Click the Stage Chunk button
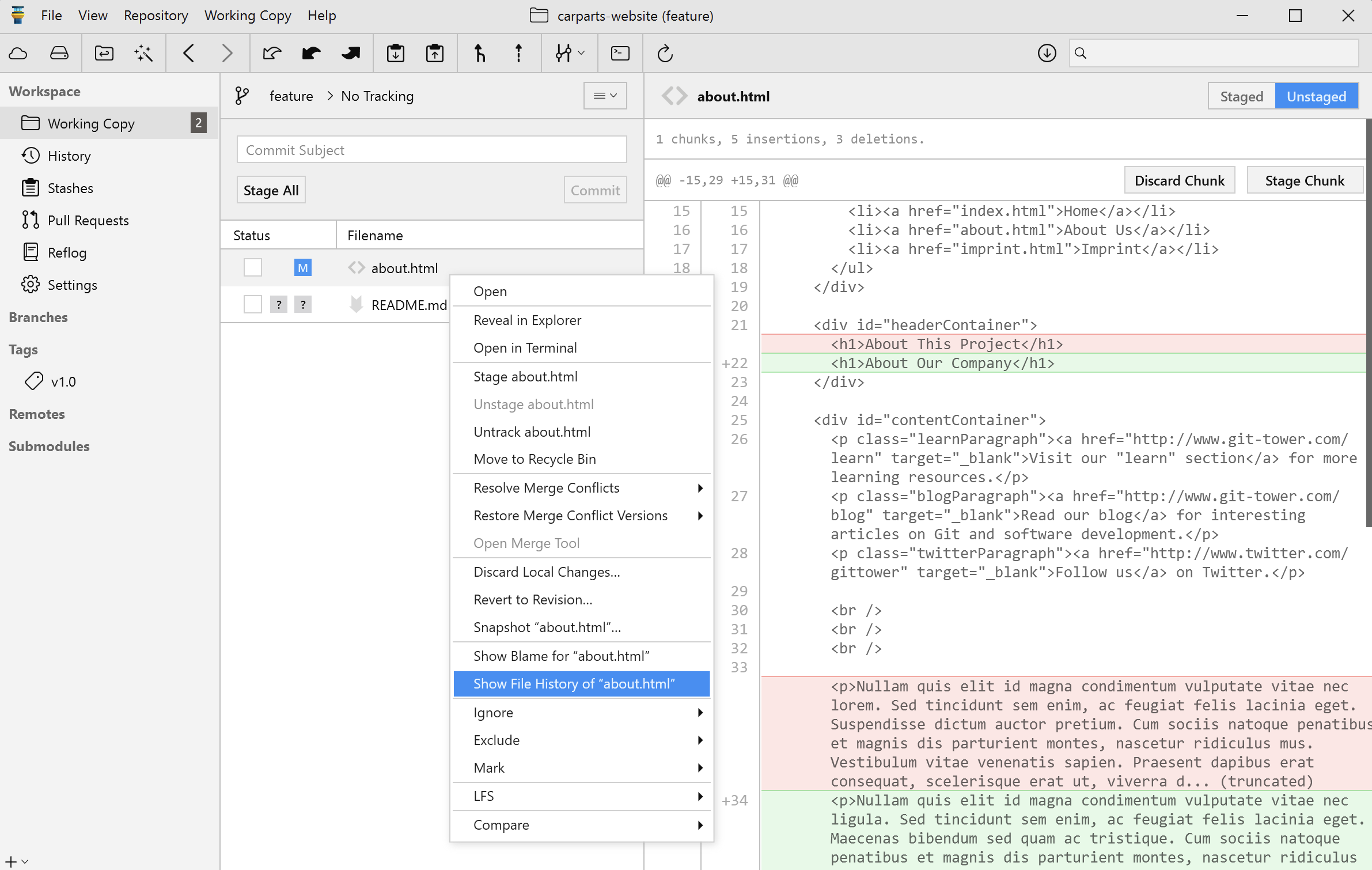Screen dimensions: 1372x870 (x=1304, y=181)
